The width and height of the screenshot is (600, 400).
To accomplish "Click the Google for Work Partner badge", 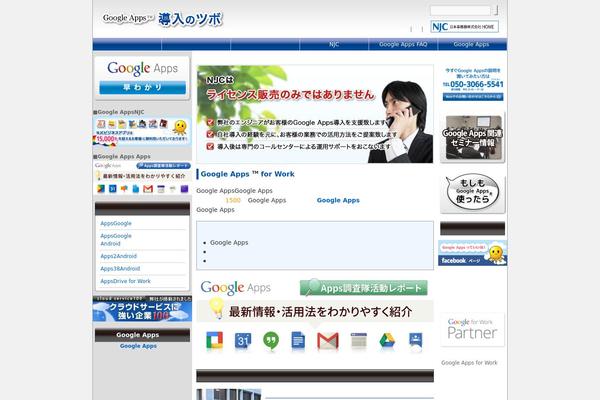I will point(472,330).
